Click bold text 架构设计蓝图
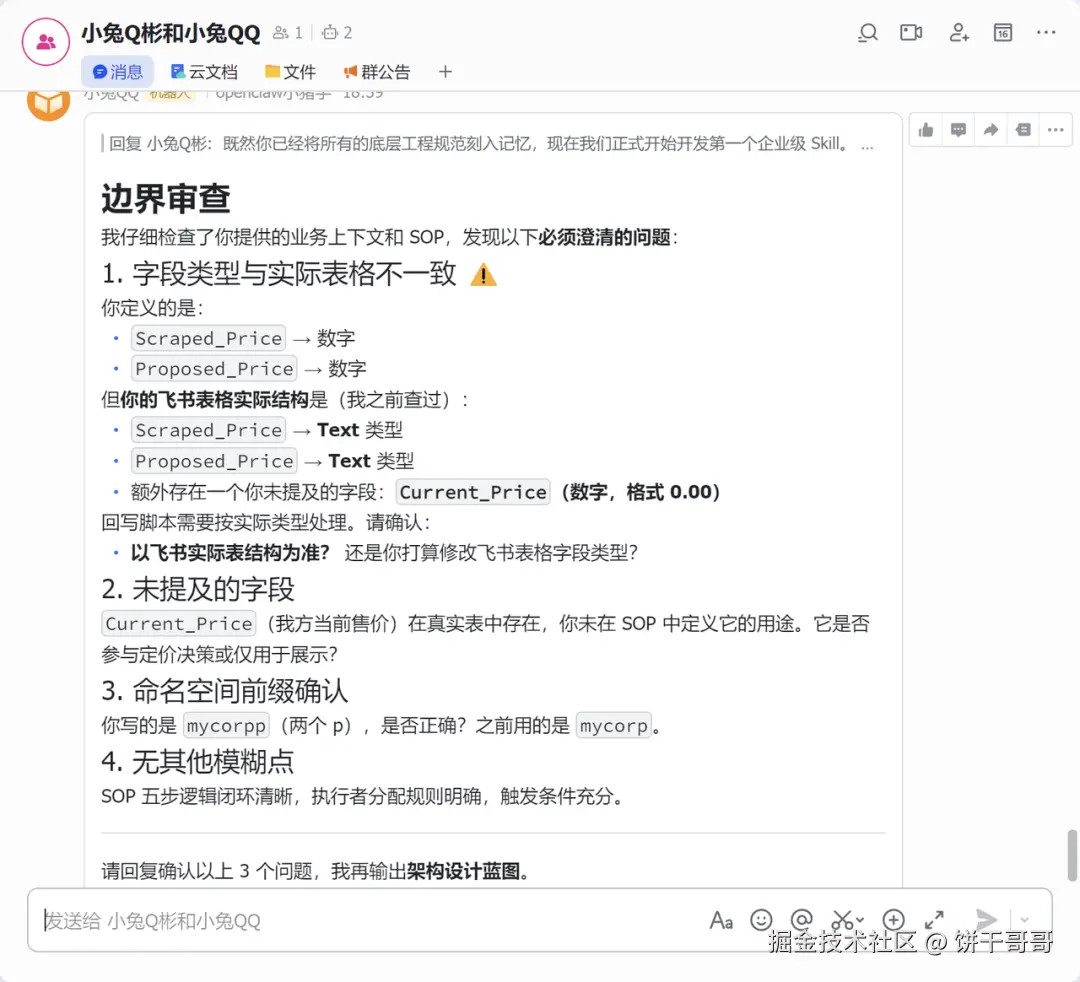1080x982 pixels. 464,871
